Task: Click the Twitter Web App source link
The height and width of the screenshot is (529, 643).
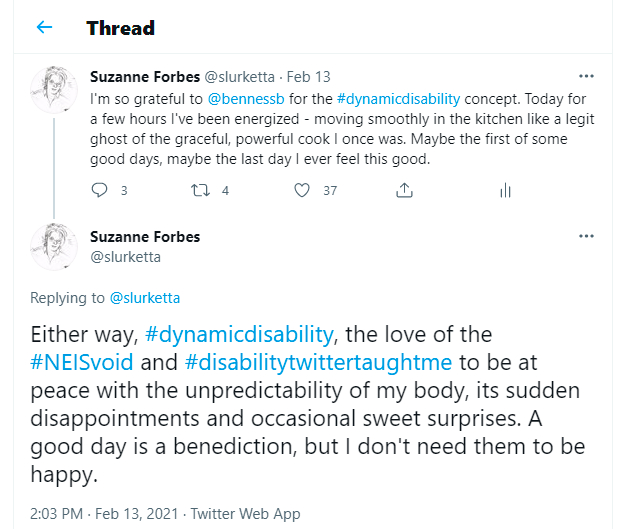Action: pyautogui.click(x=246, y=514)
